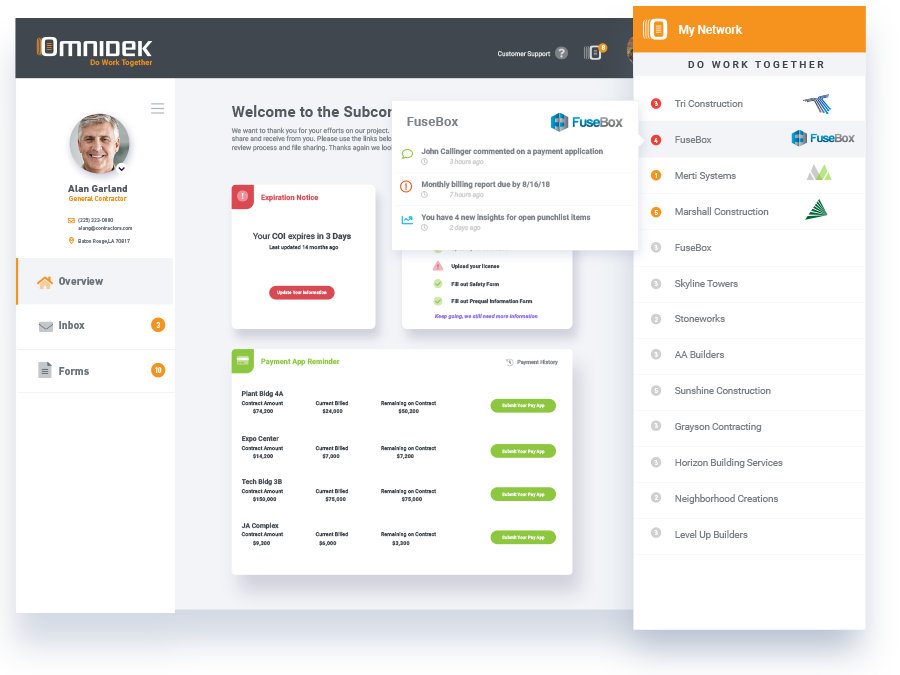Select Merti Systems in My Network
The height and width of the screenshot is (675, 900).
point(750,176)
